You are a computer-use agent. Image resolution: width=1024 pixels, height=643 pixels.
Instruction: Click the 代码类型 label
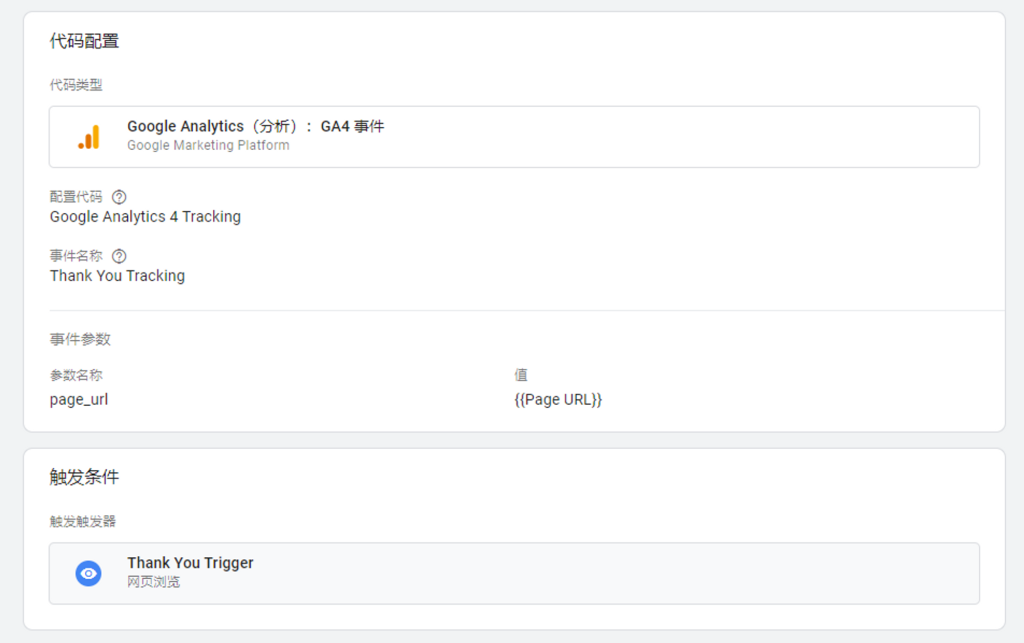tap(76, 85)
